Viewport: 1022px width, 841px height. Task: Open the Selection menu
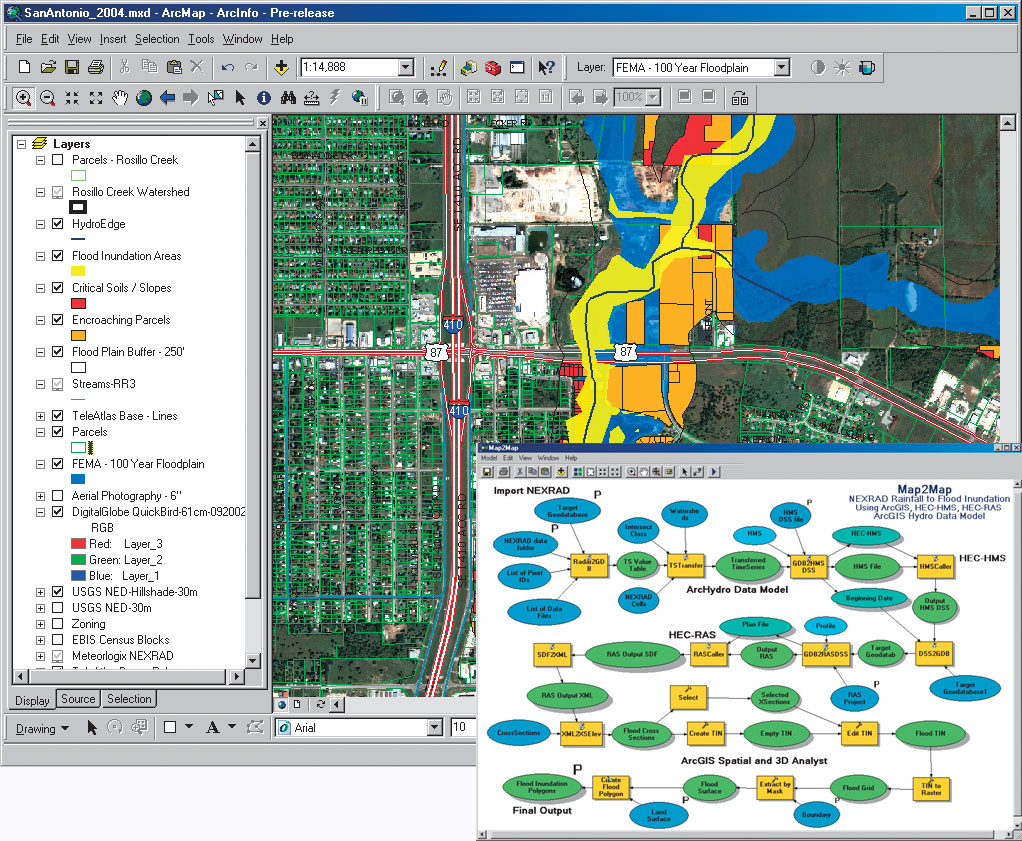tap(157, 39)
